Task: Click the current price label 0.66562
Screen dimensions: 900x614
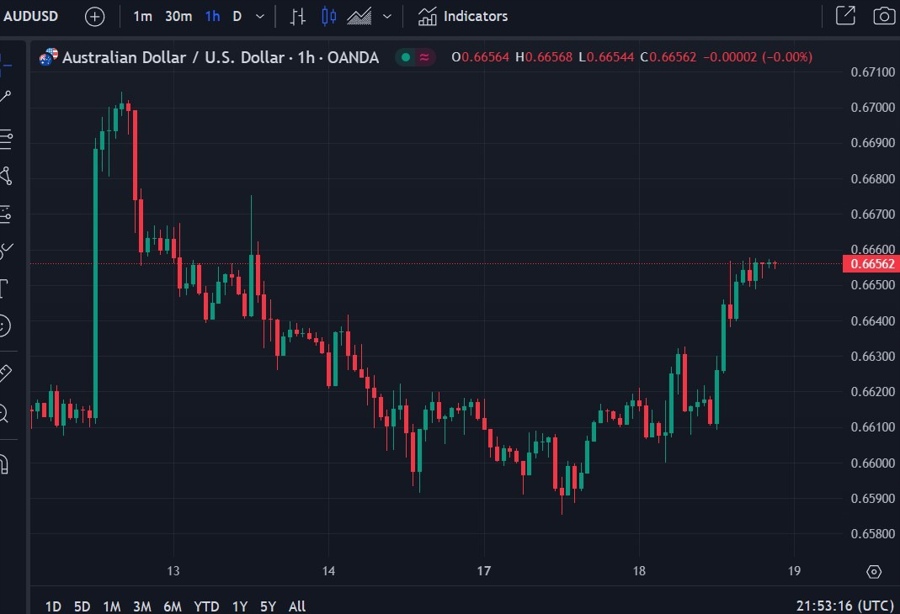Action: click(872, 264)
